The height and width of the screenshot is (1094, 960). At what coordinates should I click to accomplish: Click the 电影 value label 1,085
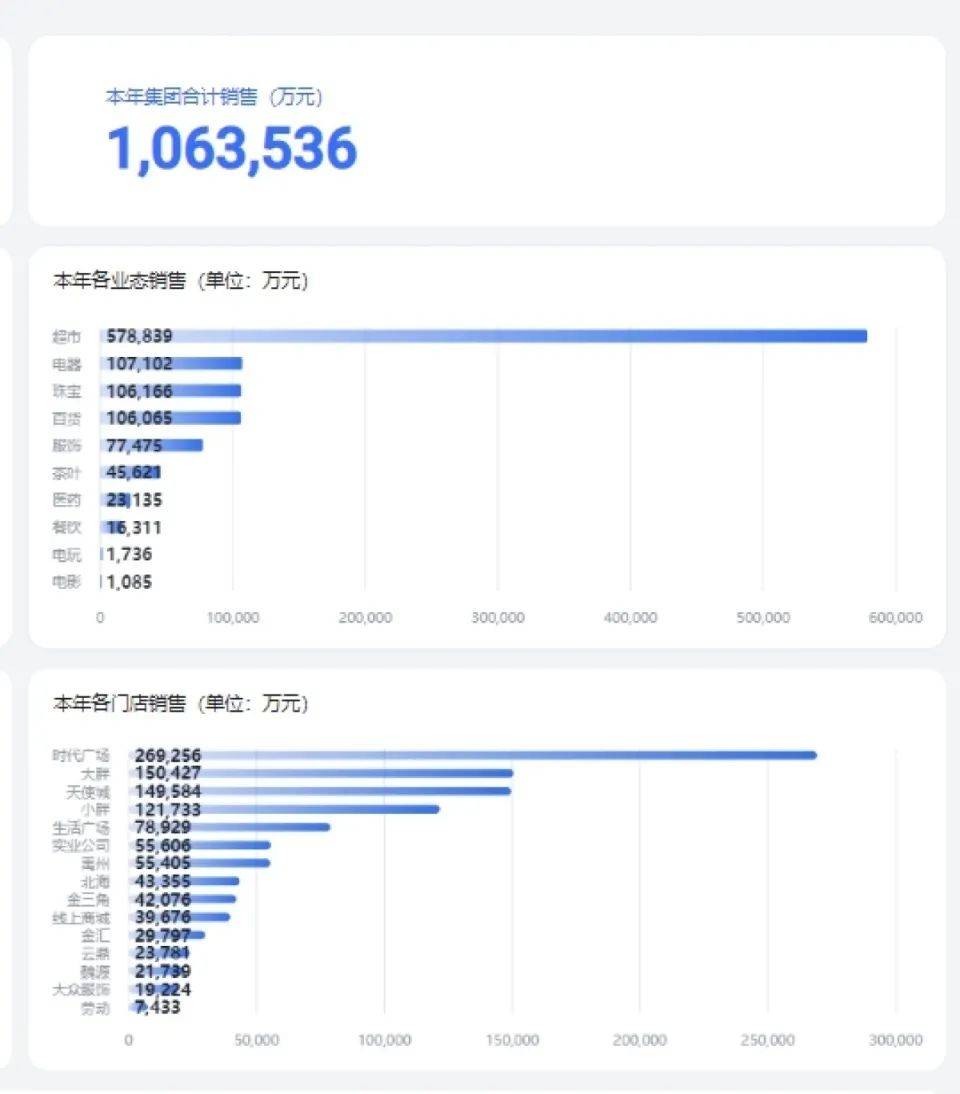coord(129,581)
